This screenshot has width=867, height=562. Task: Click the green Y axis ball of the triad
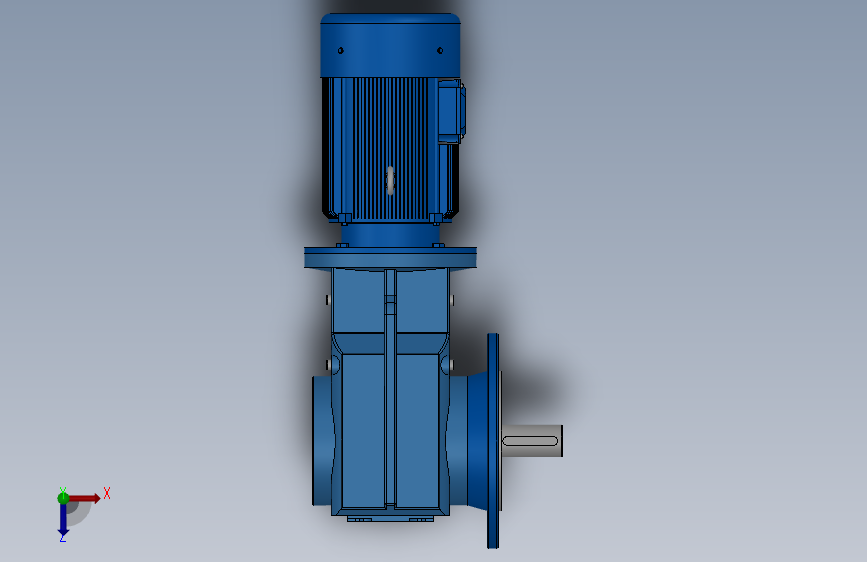click(x=63, y=498)
